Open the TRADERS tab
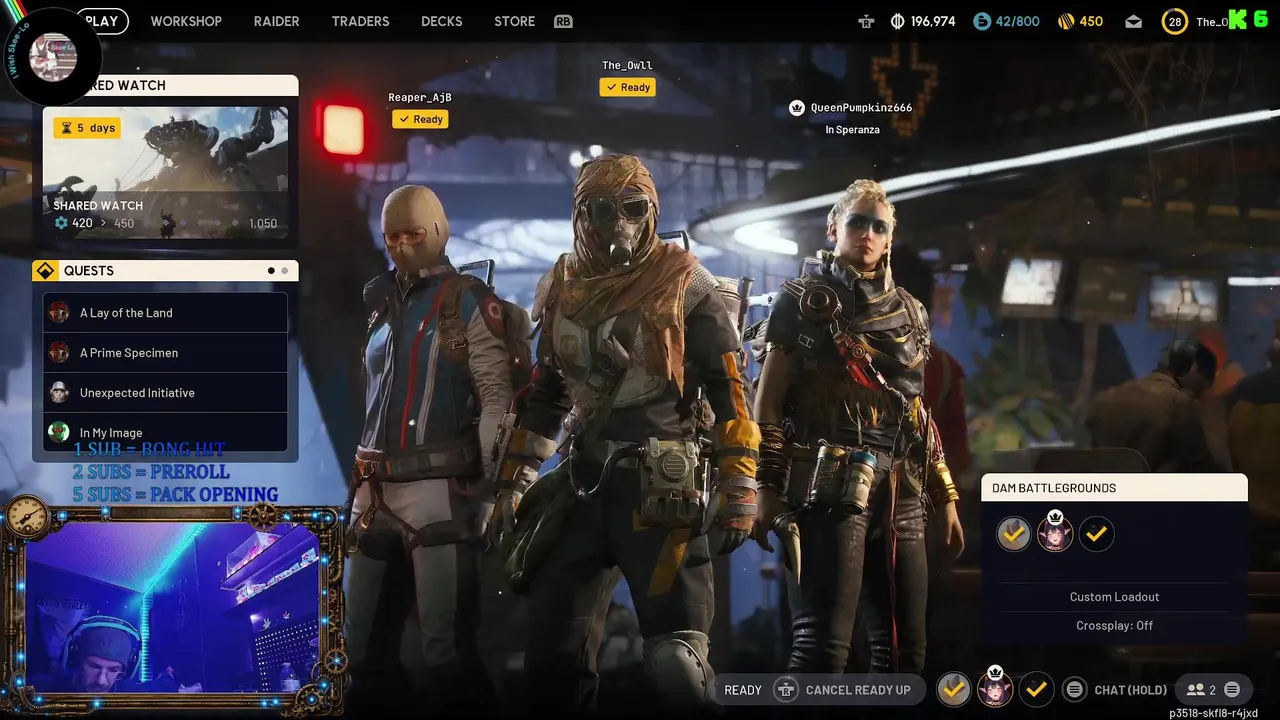Viewport: 1280px width, 720px height. (x=360, y=21)
